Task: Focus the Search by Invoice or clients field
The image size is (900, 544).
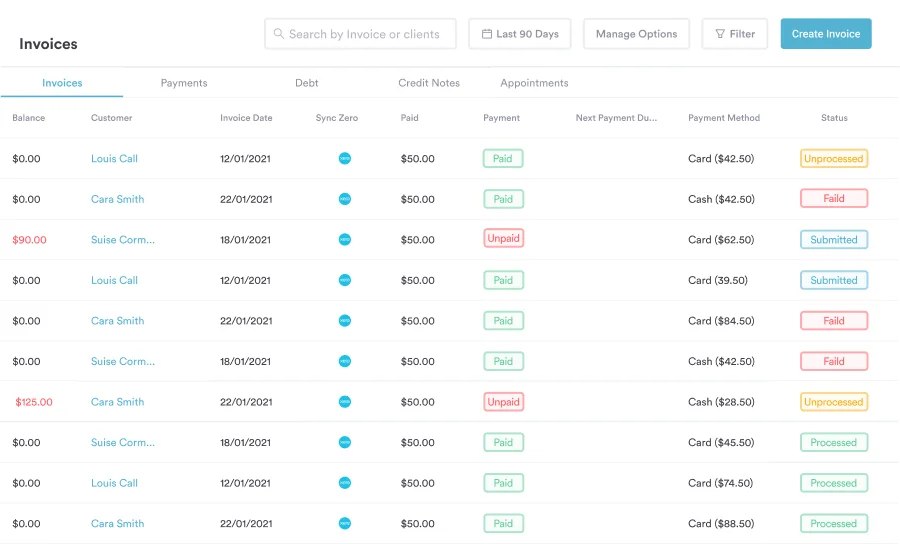Action: [x=365, y=34]
